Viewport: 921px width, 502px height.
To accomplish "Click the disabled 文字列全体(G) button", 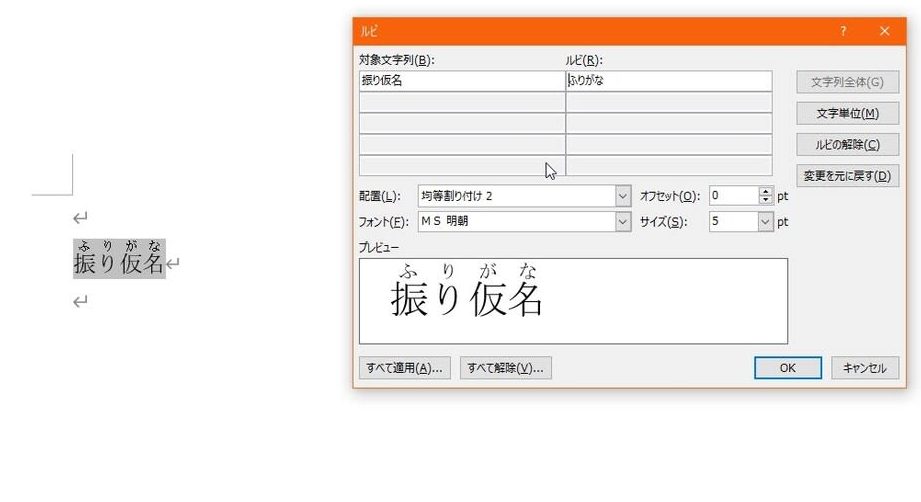I will pyautogui.click(x=848, y=82).
